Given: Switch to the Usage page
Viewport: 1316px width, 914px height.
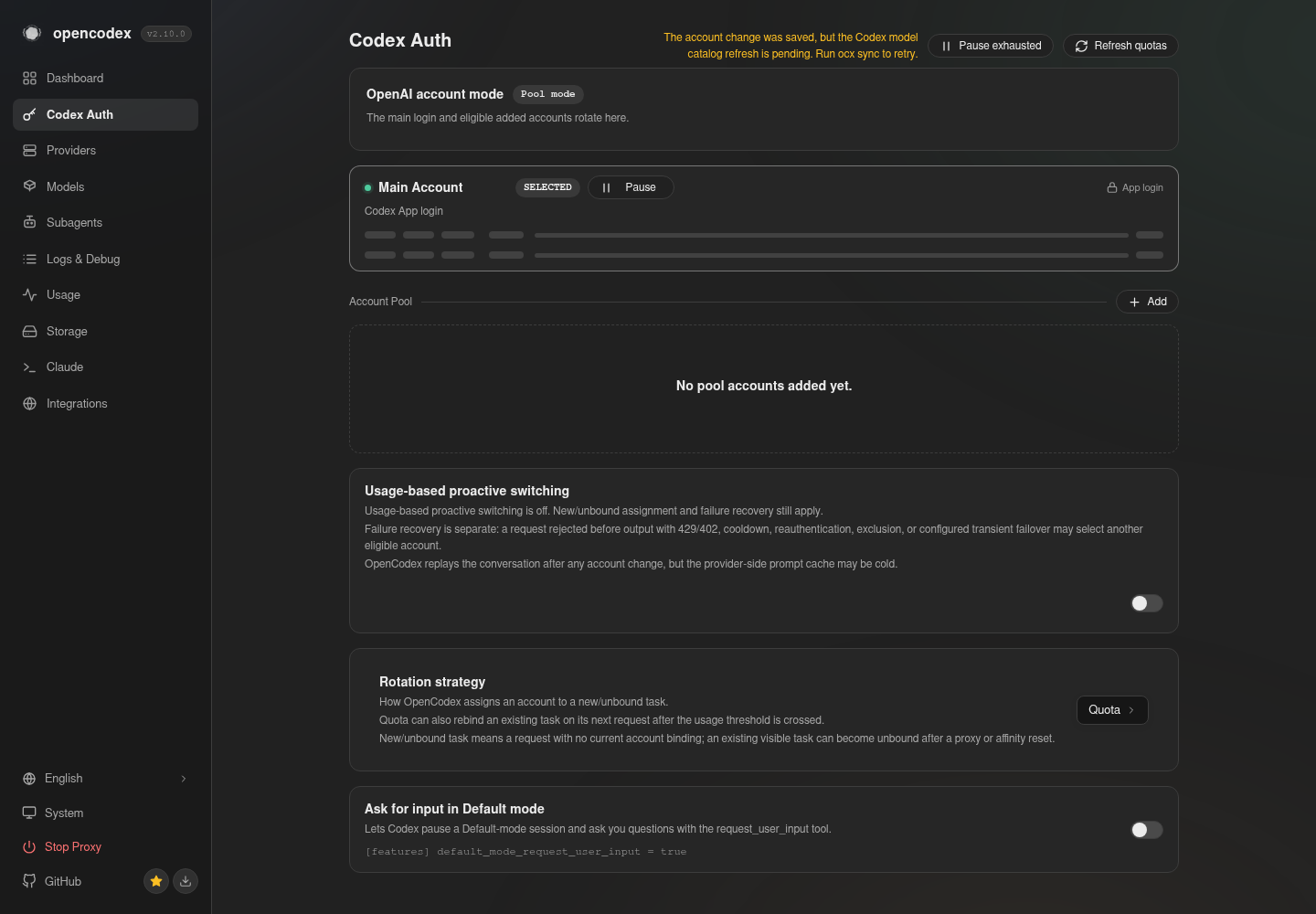Looking at the screenshot, I should 105,295.
